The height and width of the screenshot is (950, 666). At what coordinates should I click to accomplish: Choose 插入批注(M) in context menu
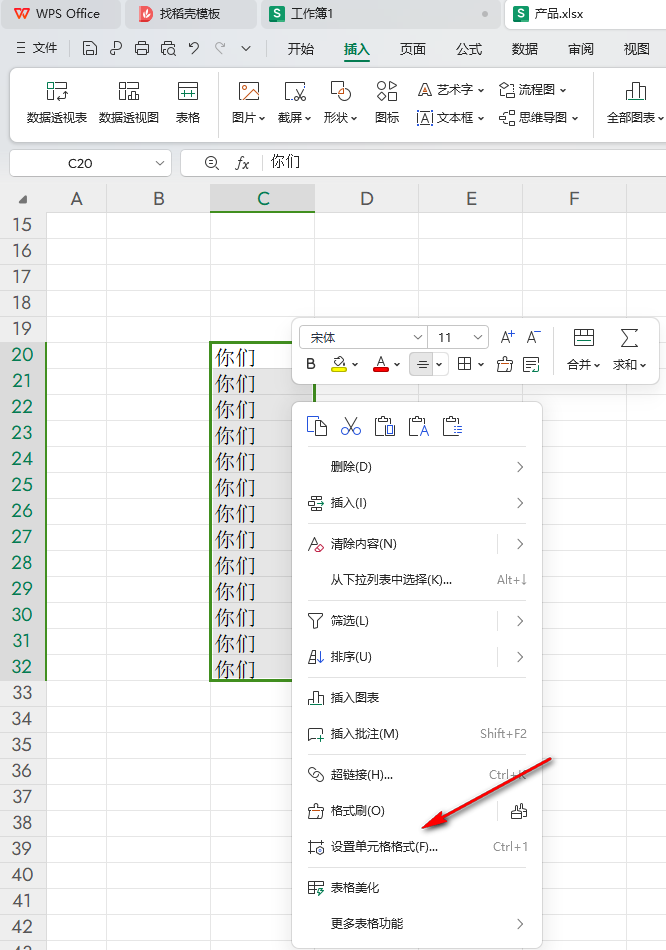coord(418,734)
